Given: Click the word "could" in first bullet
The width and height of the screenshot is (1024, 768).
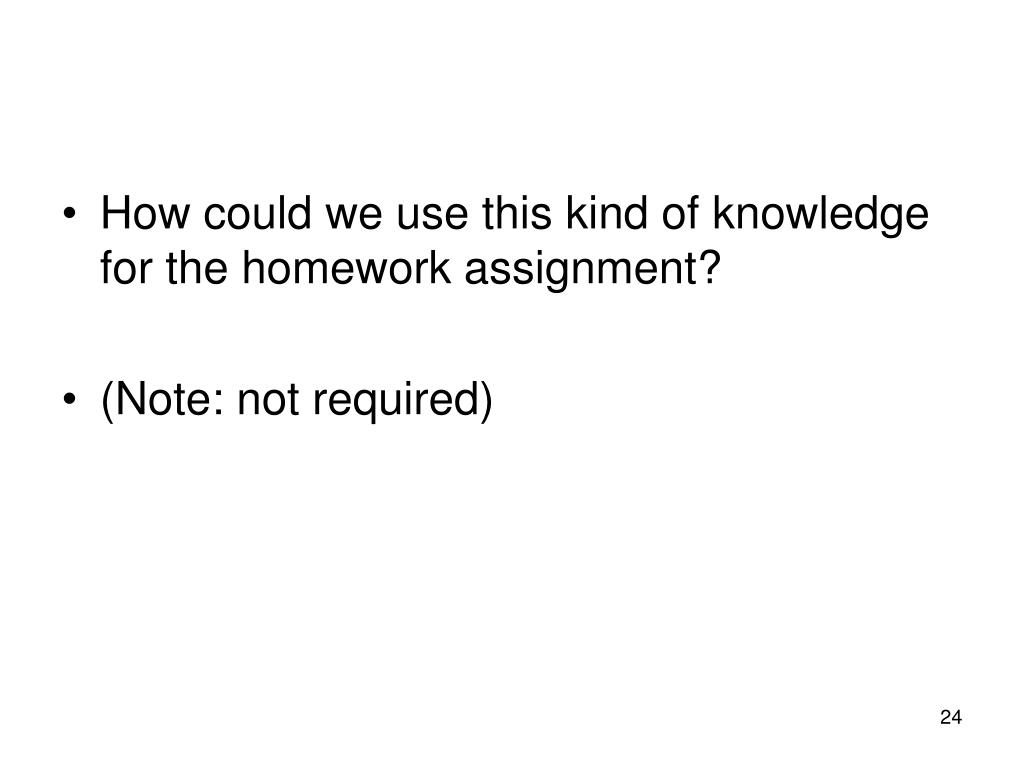Looking at the screenshot, I should pyautogui.click(x=257, y=213).
